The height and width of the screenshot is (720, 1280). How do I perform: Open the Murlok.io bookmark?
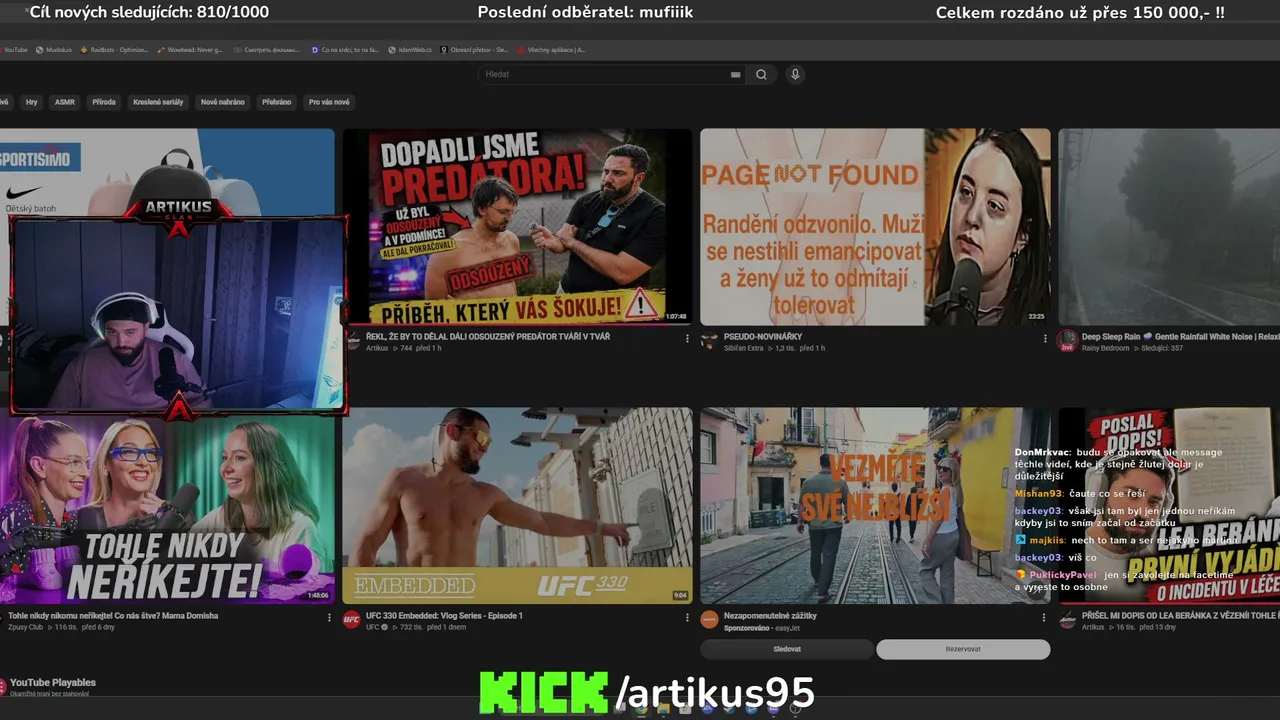[x=54, y=49]
